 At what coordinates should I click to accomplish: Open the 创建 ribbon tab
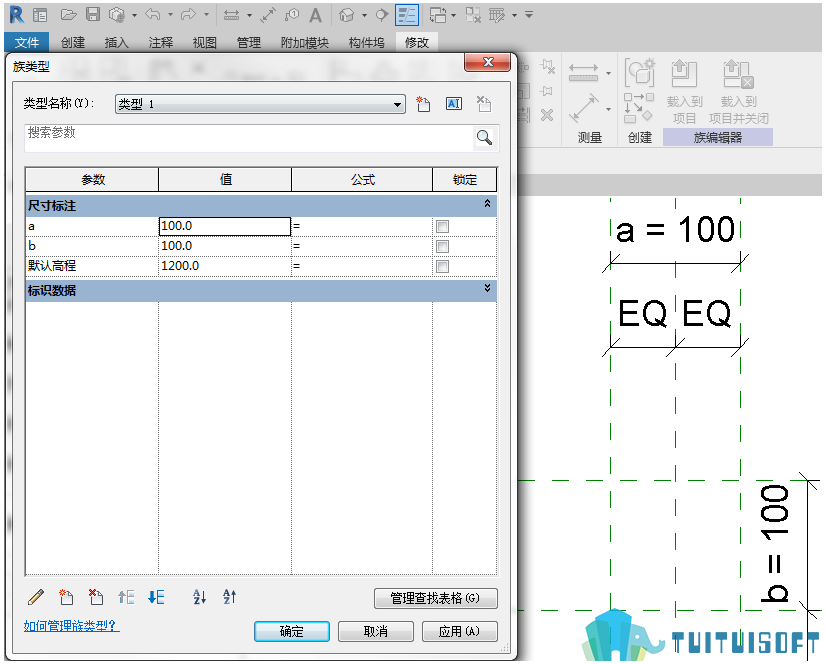tap(73, 43)
